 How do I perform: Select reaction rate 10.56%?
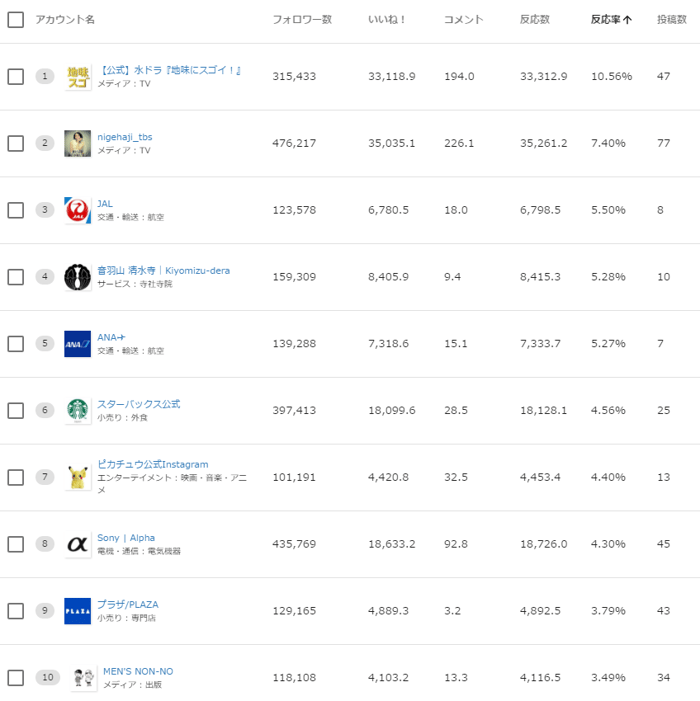[x=611, y=76]
